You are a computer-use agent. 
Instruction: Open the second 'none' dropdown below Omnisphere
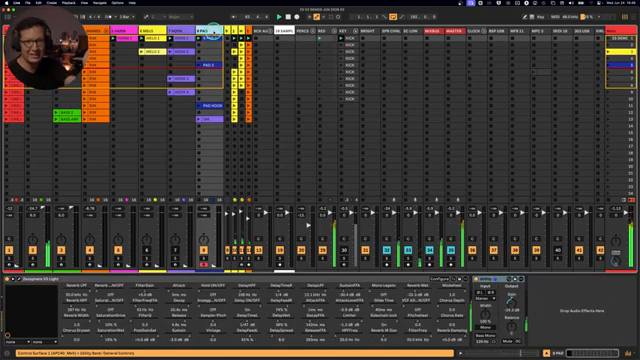[x=44, y=342]
